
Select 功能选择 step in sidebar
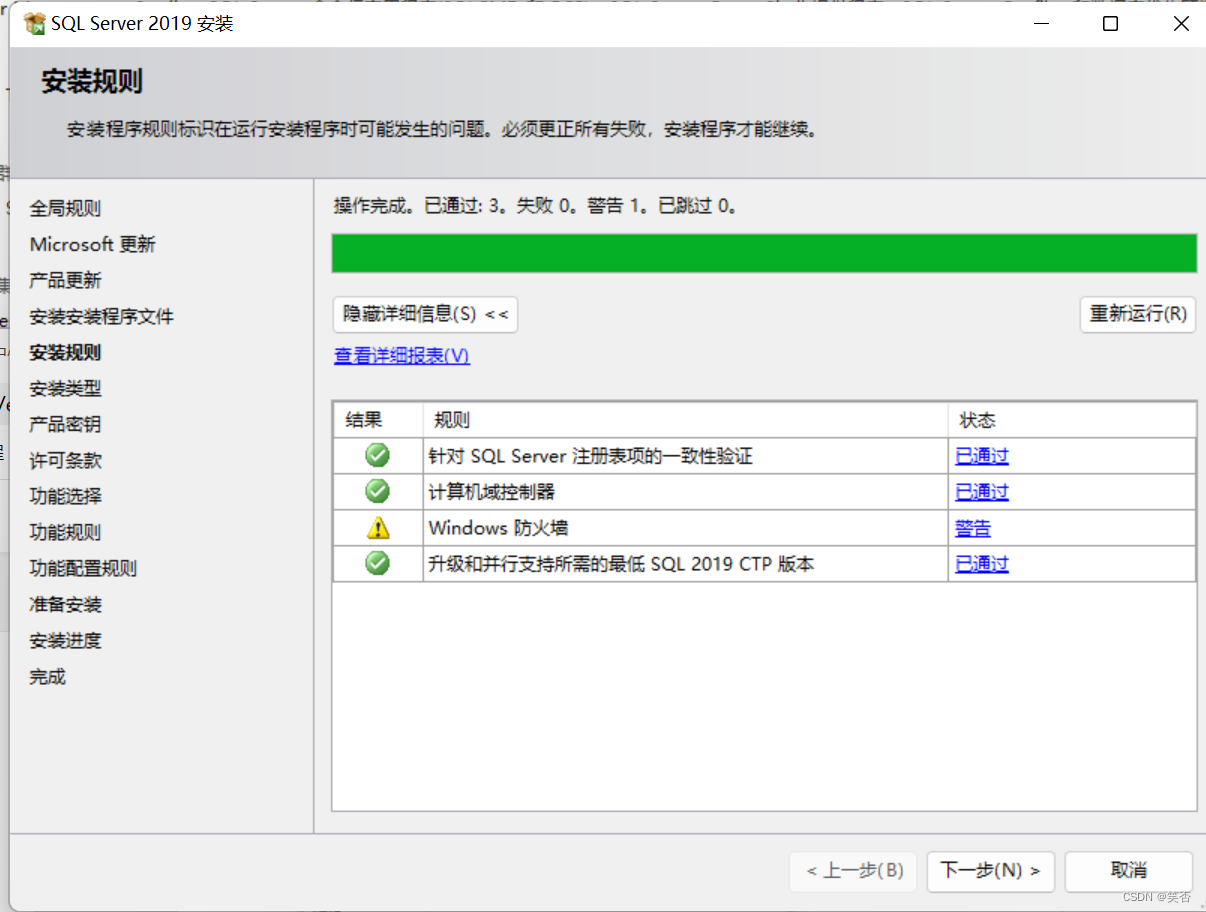[x=65, y=496]
